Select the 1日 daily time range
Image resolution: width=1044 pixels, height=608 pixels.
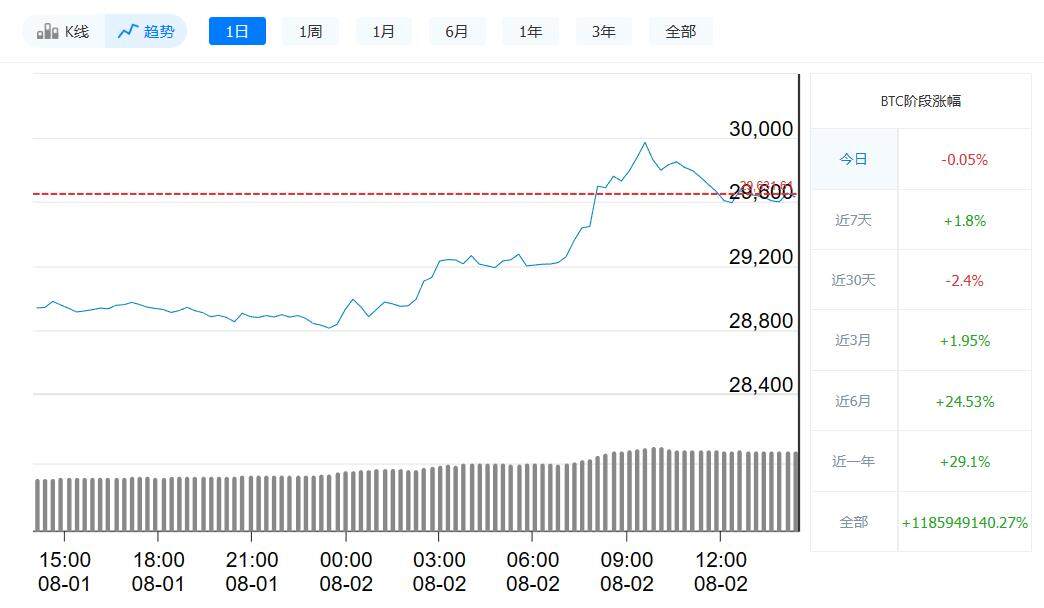(x=236, y=31)
